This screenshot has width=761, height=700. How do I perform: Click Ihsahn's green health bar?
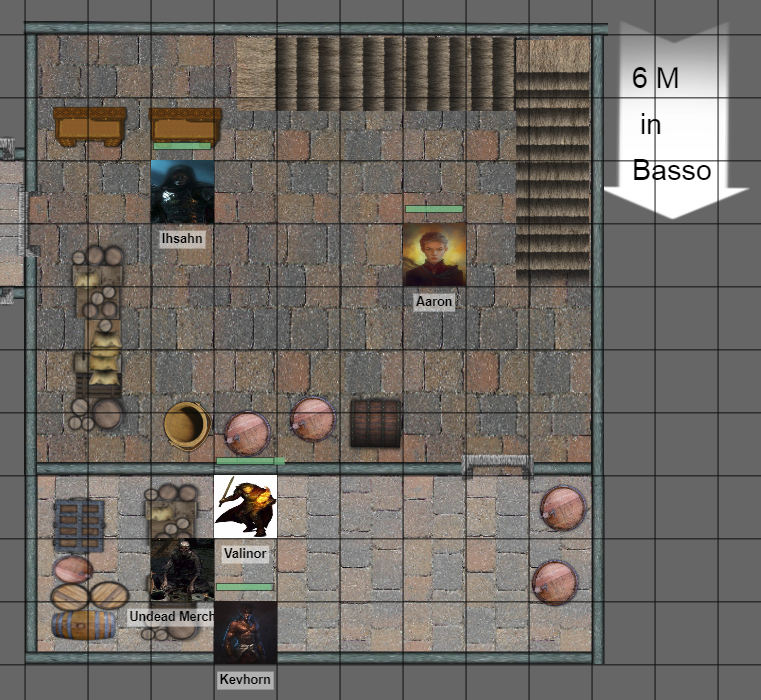click(182, 146)
